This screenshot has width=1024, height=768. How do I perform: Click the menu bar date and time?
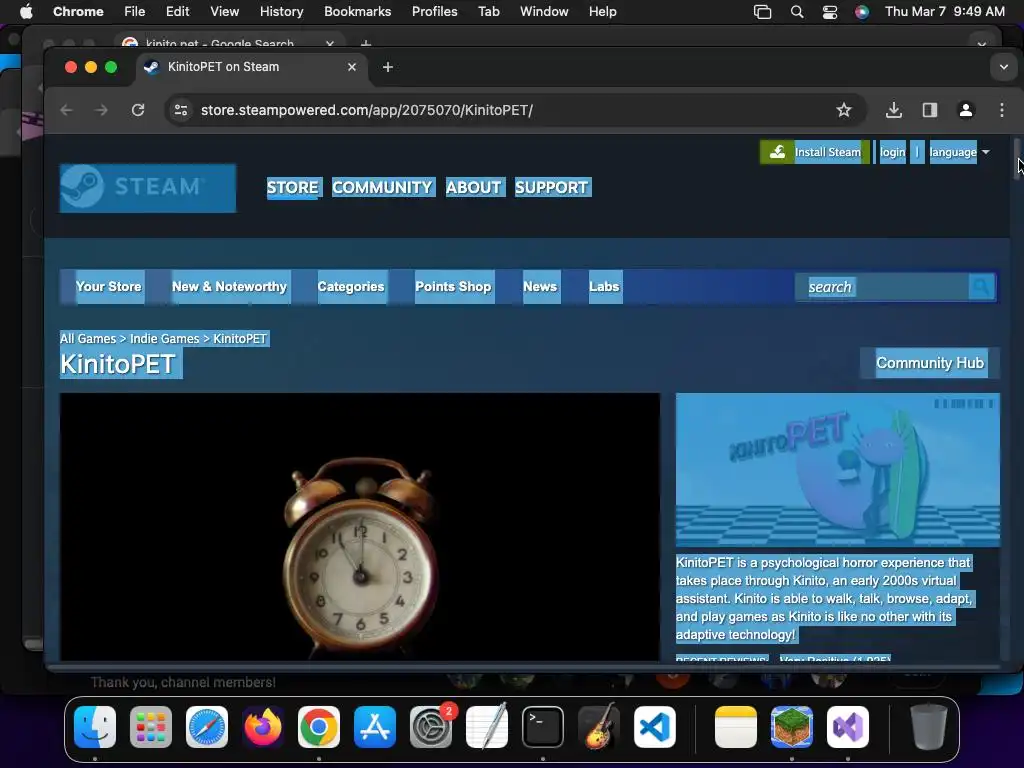coord(944,12)
